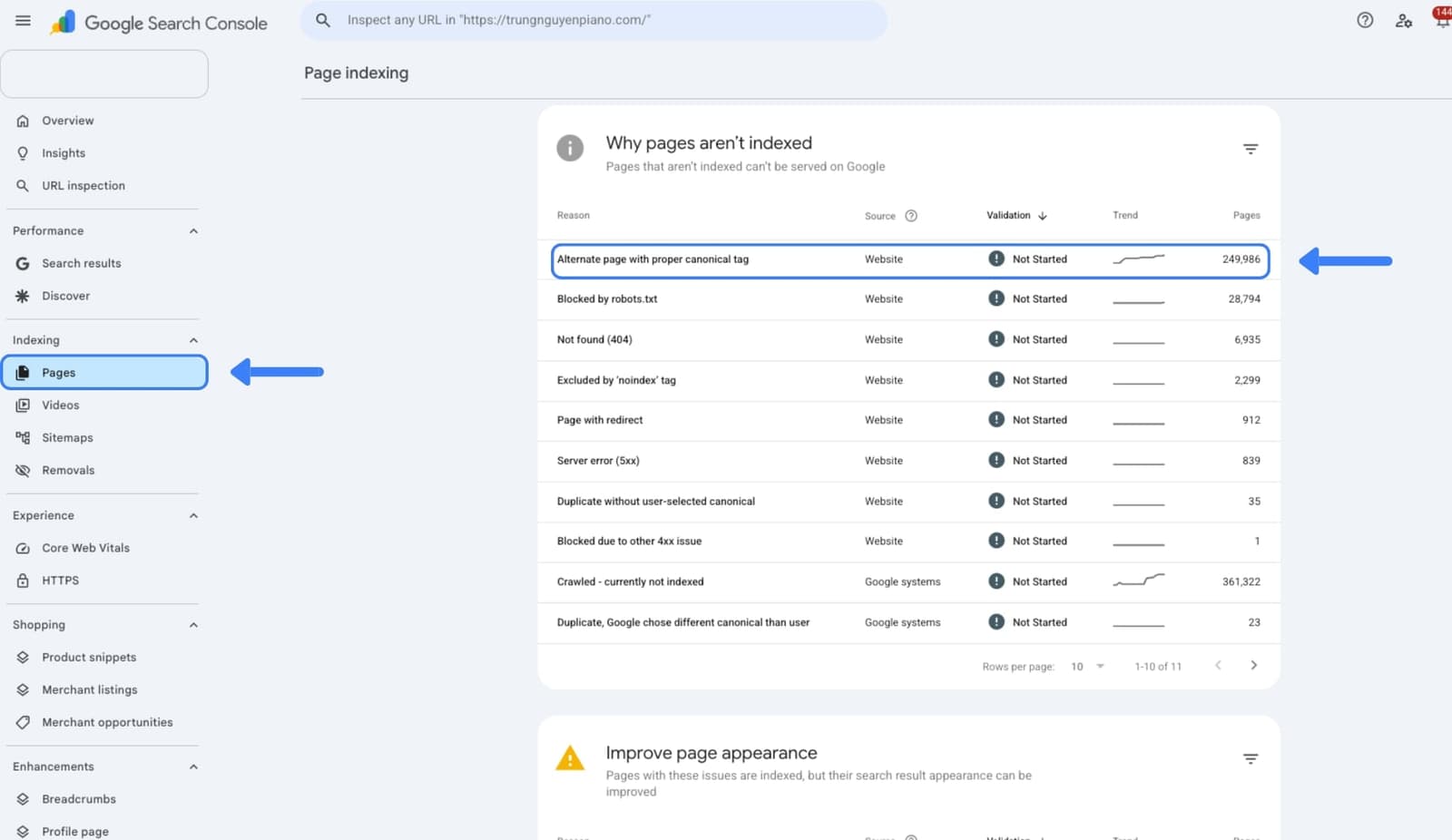Click the Merchant opportunities tag icon
1452x840 pixels.
[23, 723]
